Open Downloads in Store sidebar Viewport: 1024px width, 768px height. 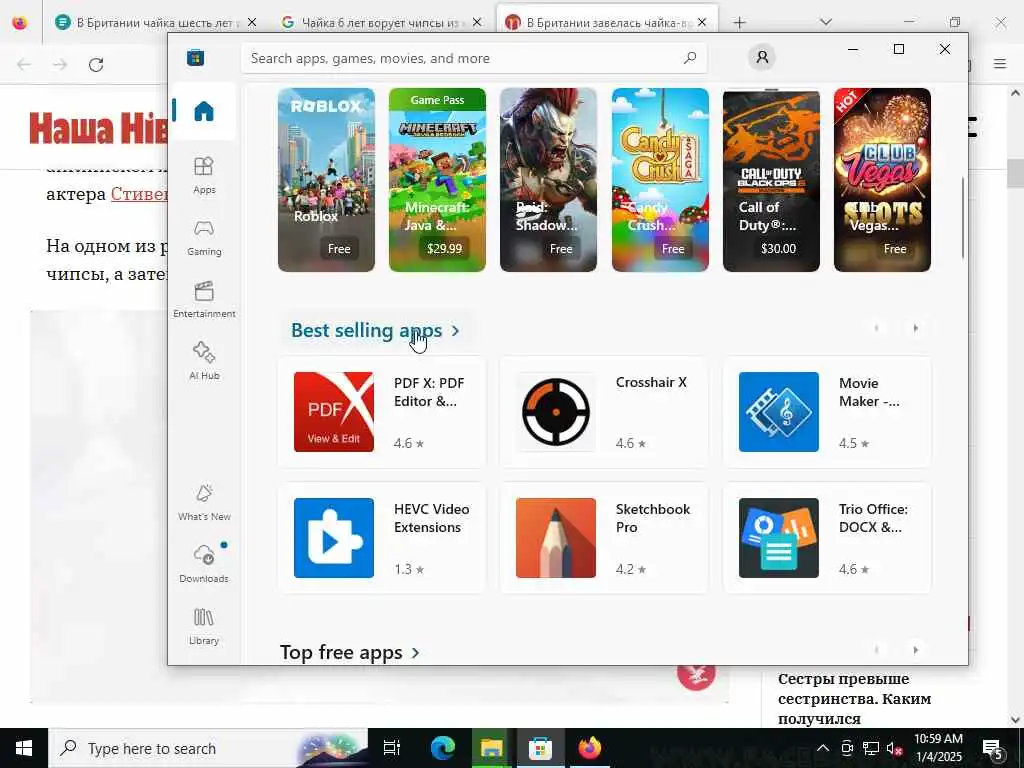click(204, 564)
